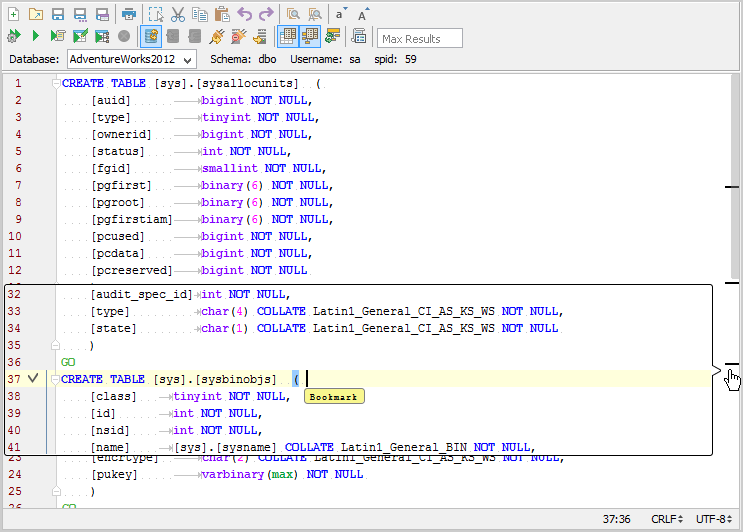Click the orange plug icon
743x532 pixels.
(x=217, y=36)
